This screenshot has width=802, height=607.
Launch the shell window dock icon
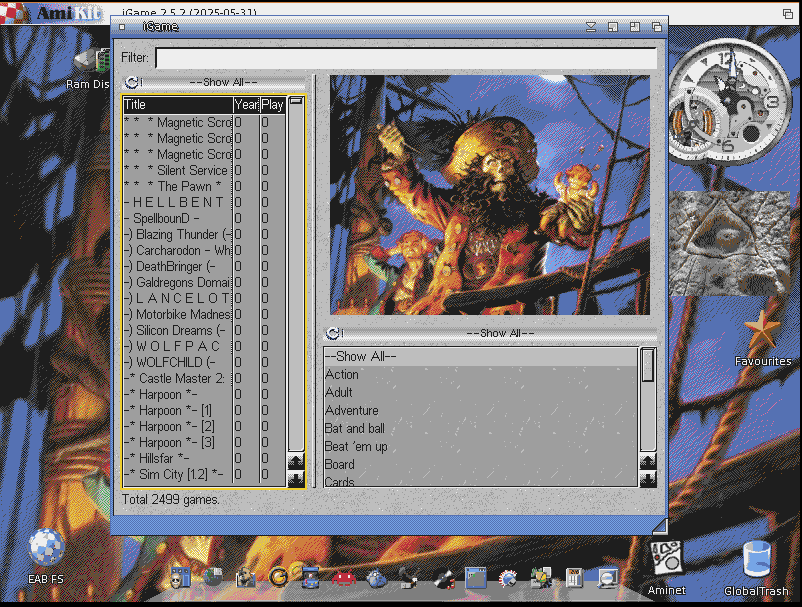click(476, 578)
